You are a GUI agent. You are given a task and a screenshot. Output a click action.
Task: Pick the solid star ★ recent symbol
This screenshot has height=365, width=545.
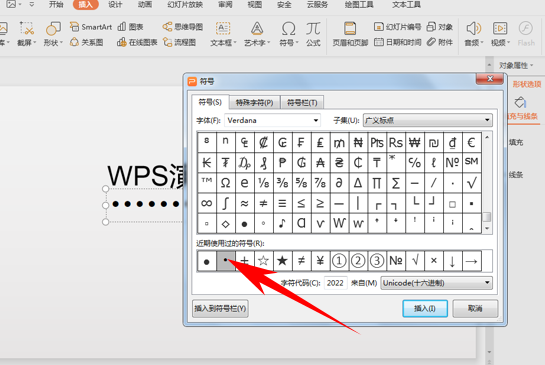[282, 261]
